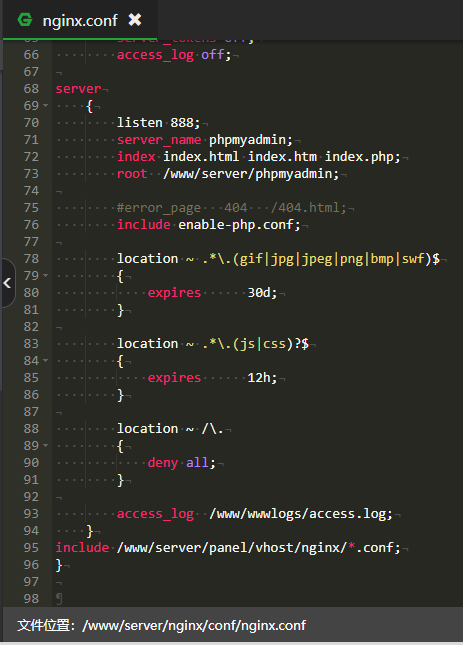Image resolution: width=463 pixels, height=645 pixels.
Task: Click the root /www/server/phpmyadmin path
Action: pos(251,174)
